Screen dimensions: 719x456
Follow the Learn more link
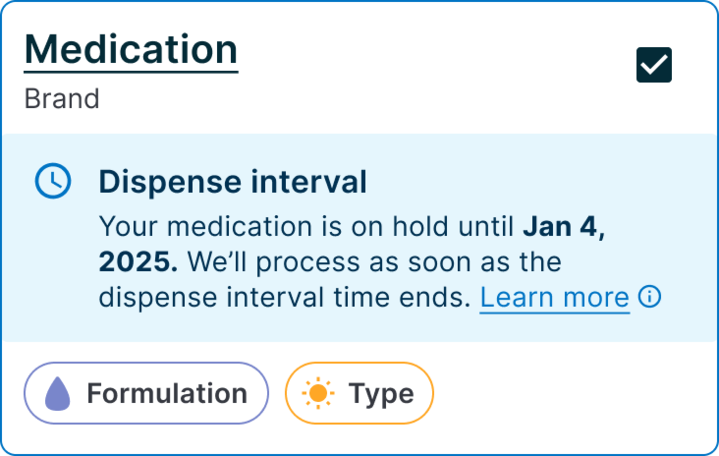(x=554, y=298)
